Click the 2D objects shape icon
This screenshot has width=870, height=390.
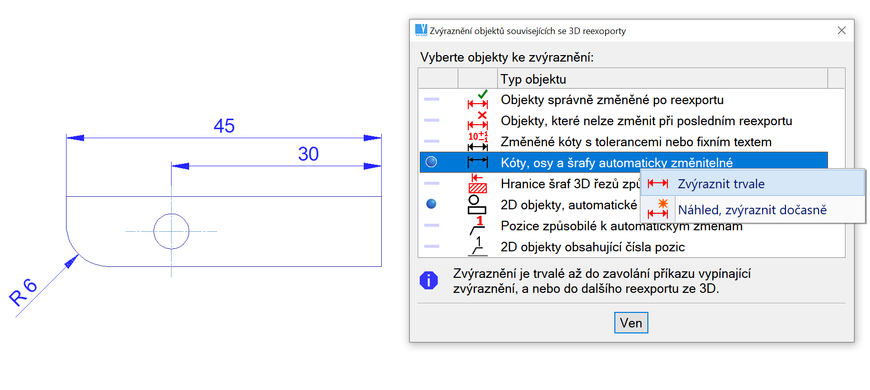click(477, 204)
